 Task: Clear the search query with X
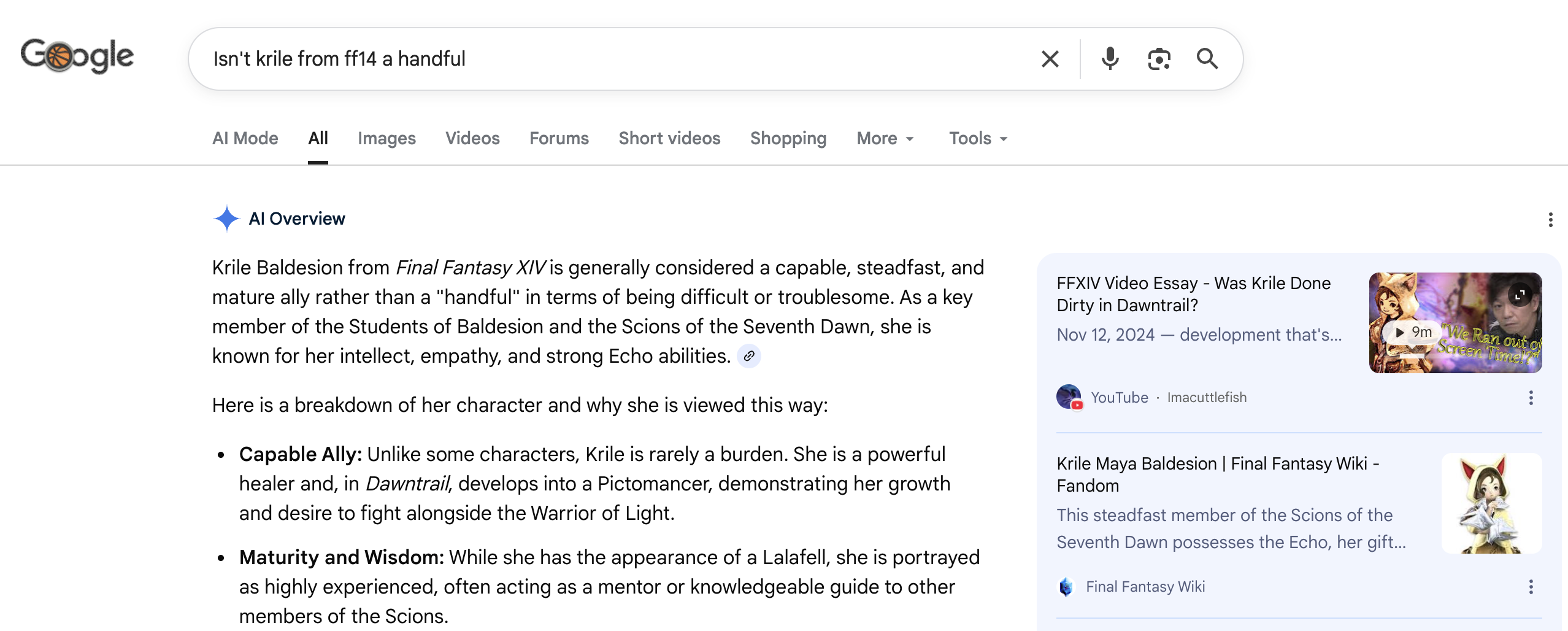click(x=1050, y=59)
